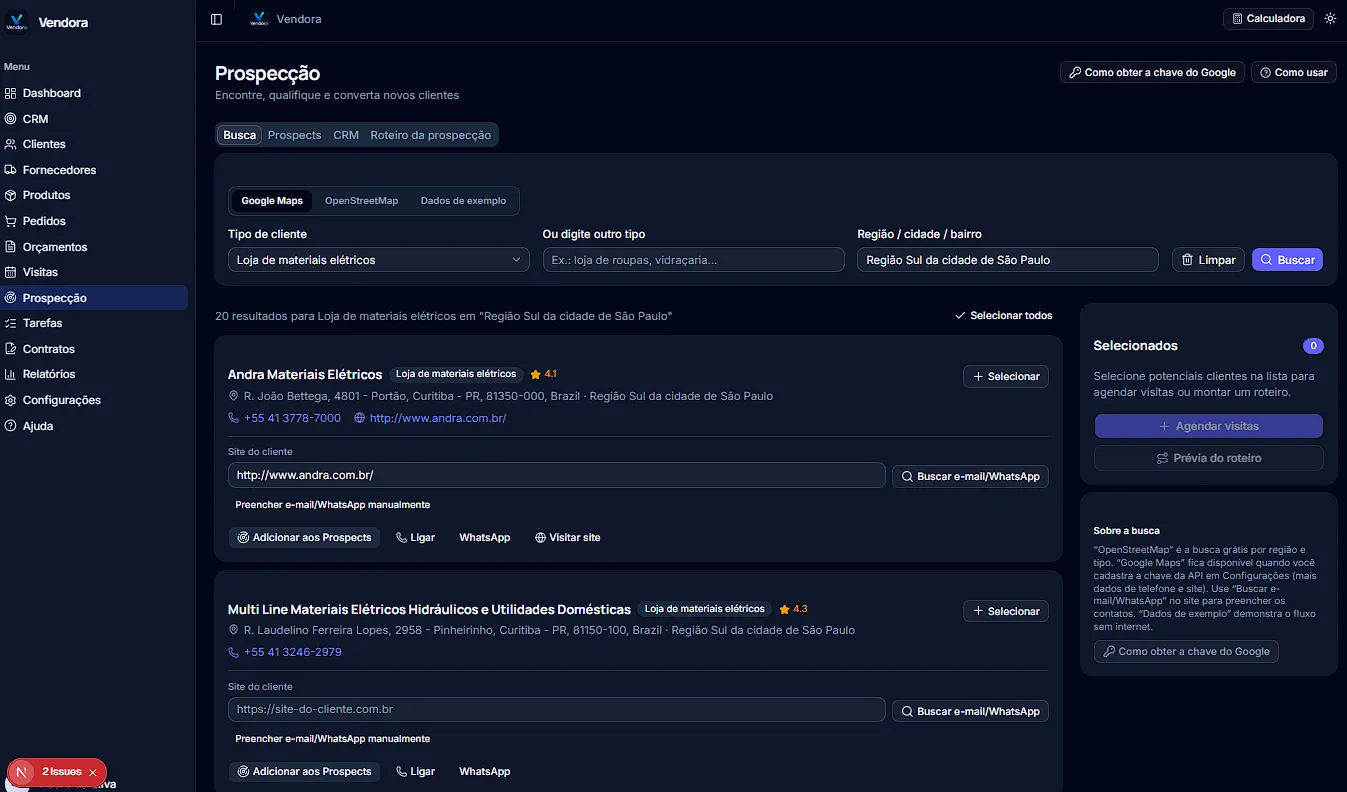Open Ajuda help page

tap(94, 426)
